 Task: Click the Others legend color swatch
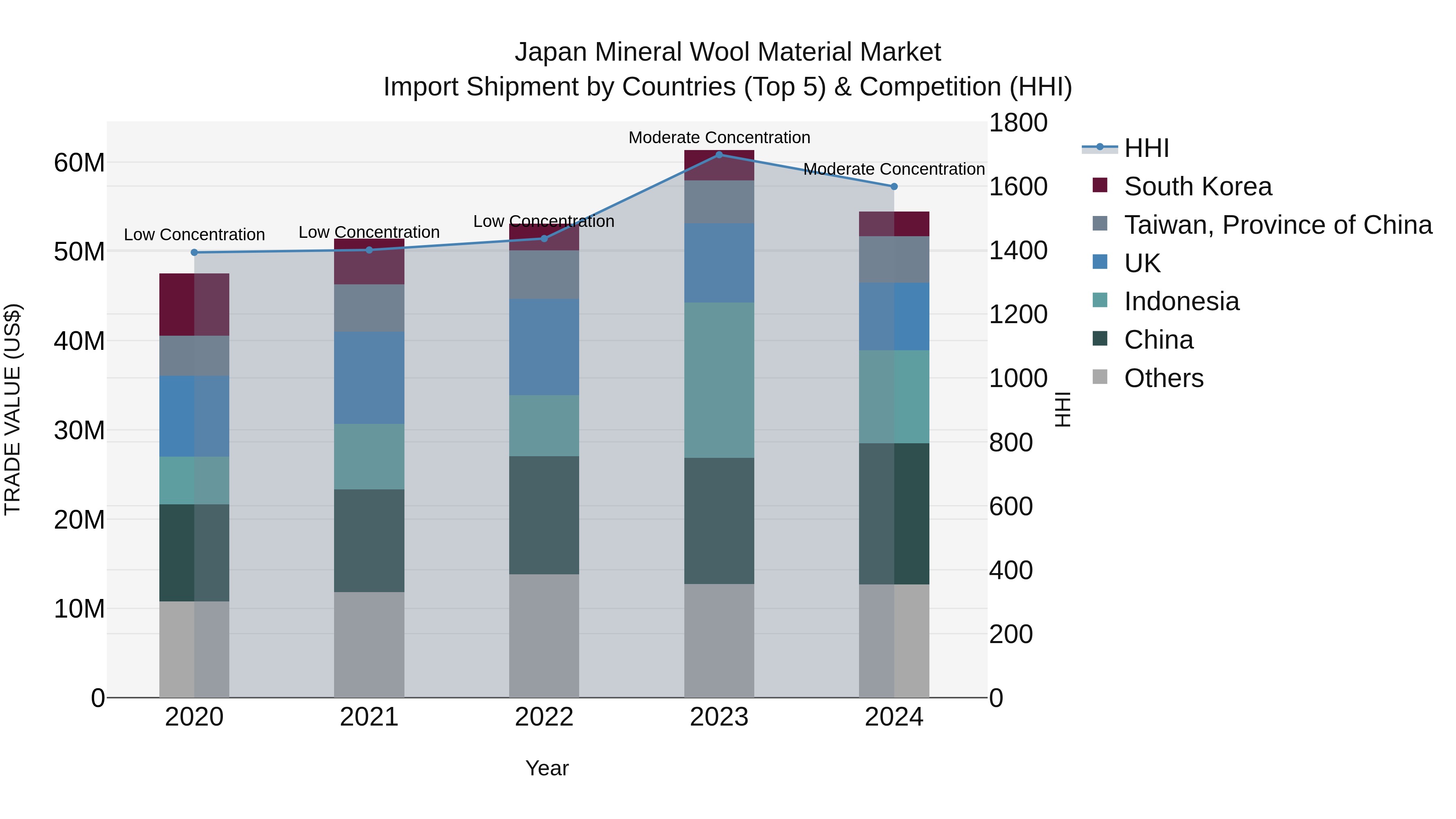pos(1100,378)
